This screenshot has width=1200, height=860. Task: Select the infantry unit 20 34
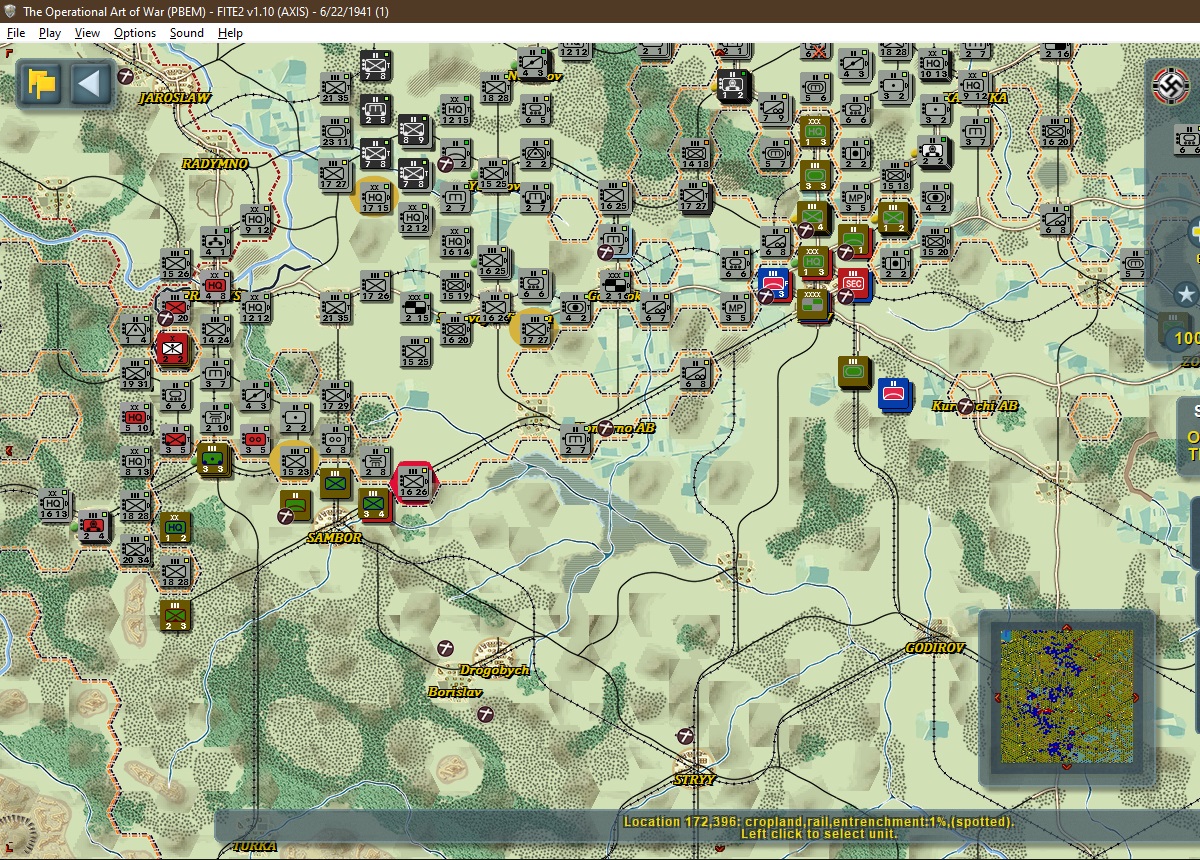136,549
